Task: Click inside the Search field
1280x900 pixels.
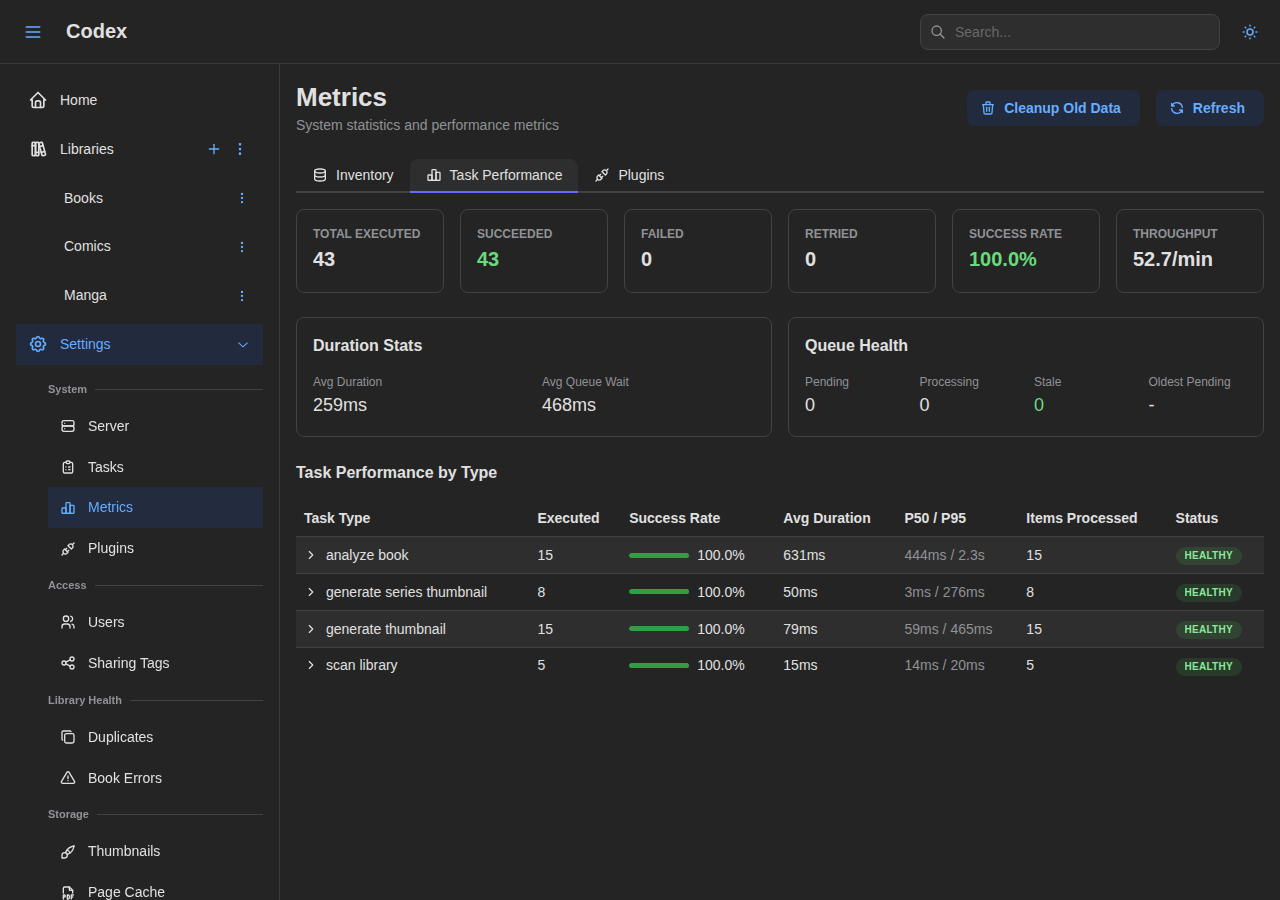Action: 1069,31
